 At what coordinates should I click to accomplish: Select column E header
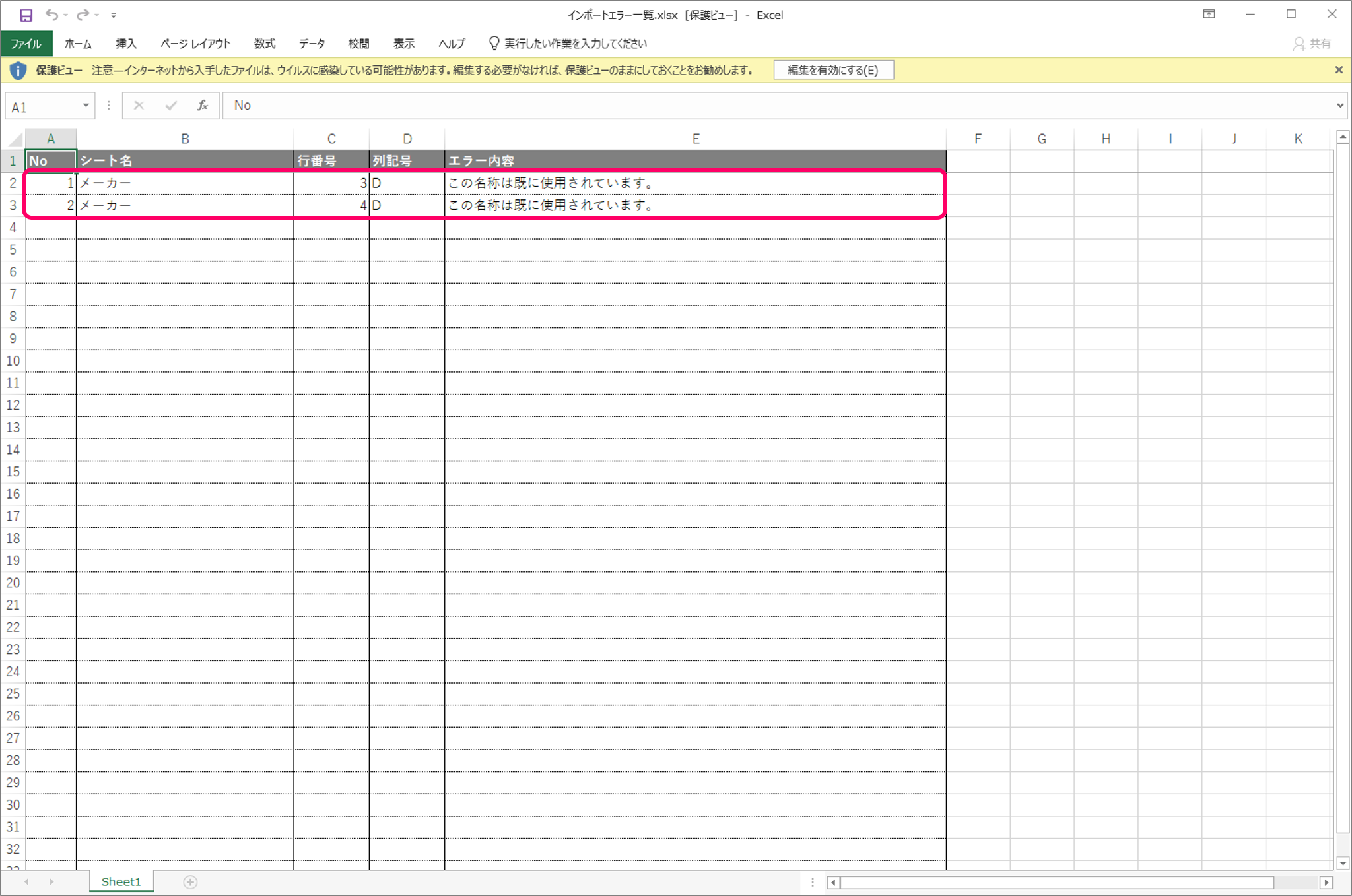point(695,139)
